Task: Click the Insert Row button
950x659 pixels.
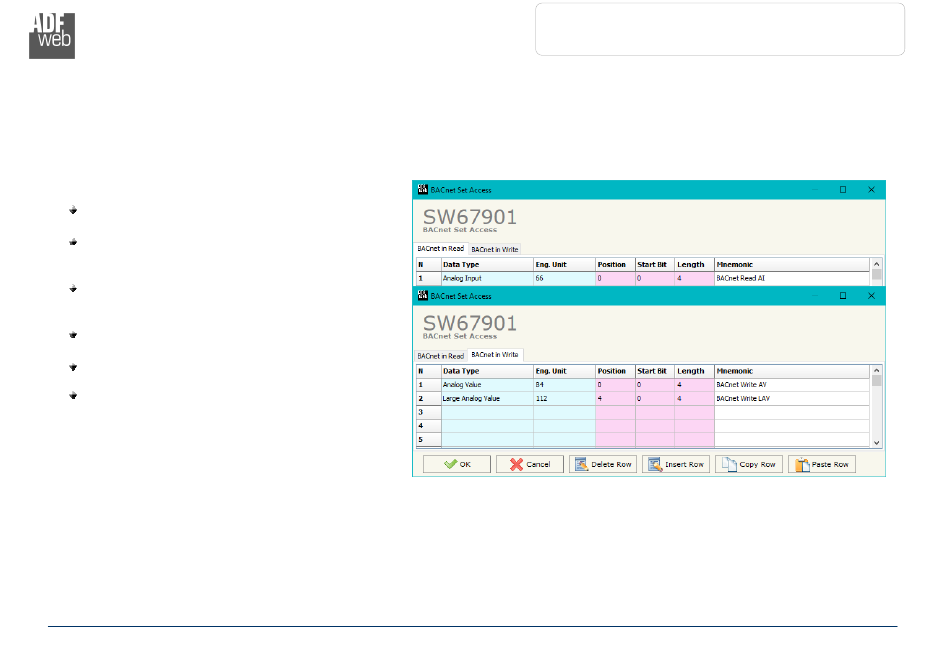Action: point(676,464)
